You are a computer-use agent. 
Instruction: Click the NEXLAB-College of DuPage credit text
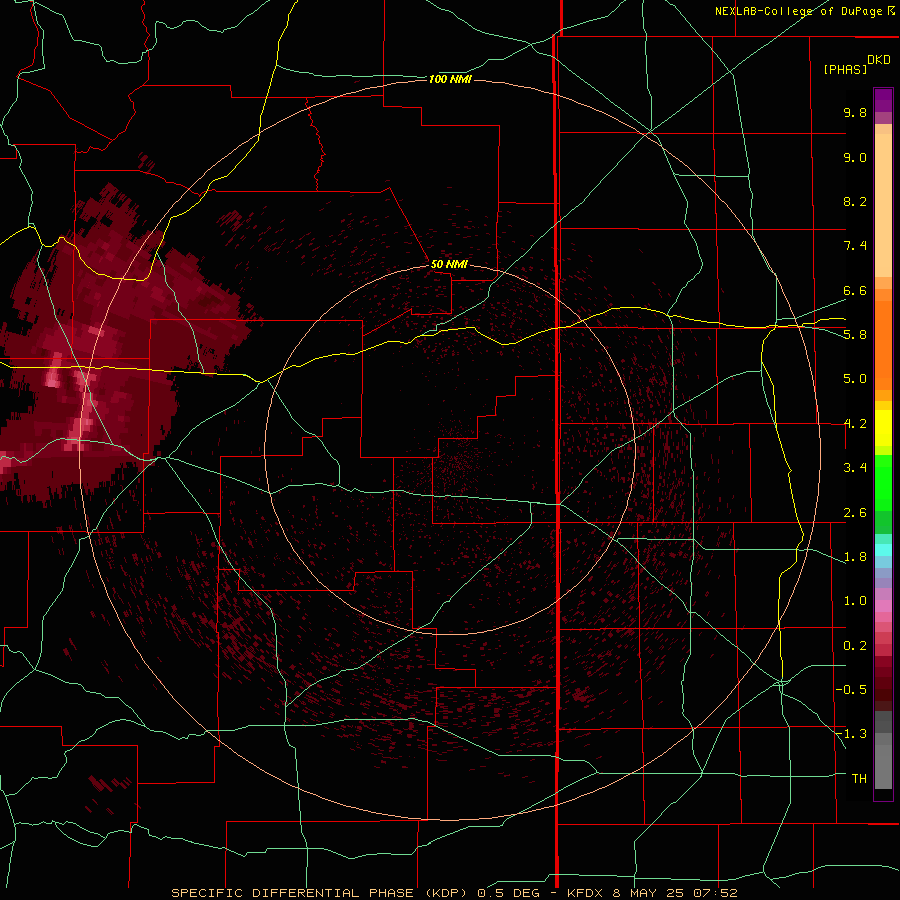coord(805,11)
